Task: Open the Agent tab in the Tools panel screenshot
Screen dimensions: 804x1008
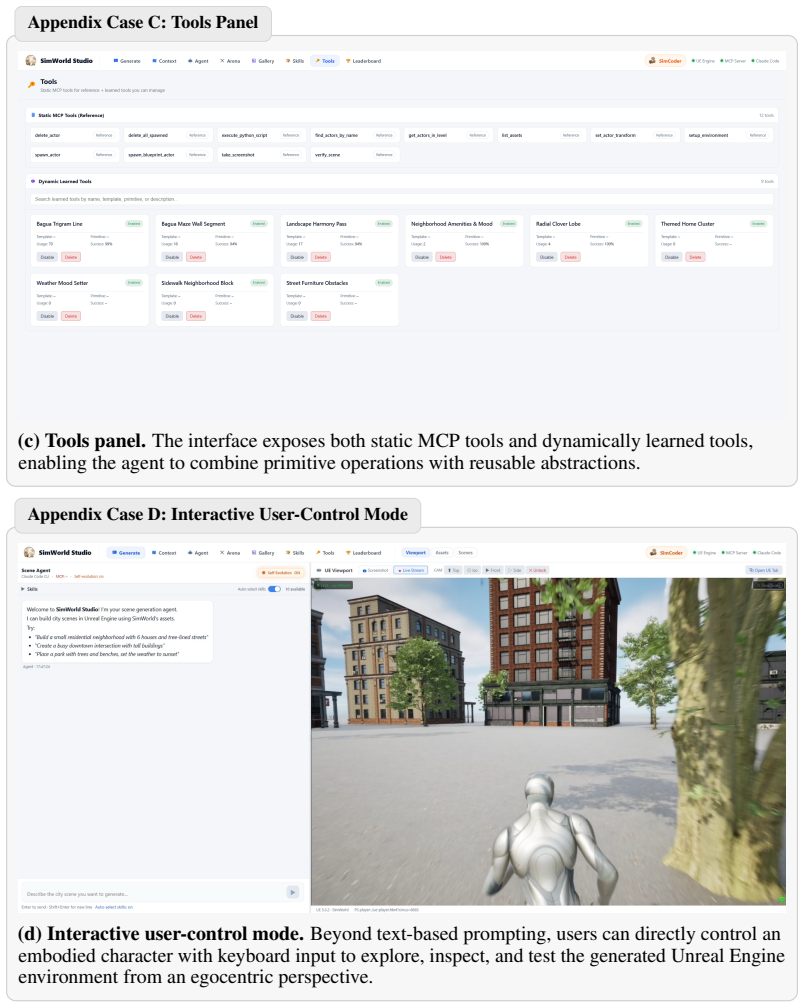Action: click(198, 61)
